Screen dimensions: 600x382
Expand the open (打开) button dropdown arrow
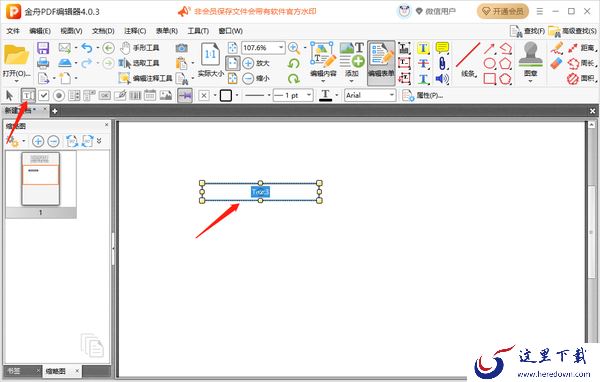(16, 81)
